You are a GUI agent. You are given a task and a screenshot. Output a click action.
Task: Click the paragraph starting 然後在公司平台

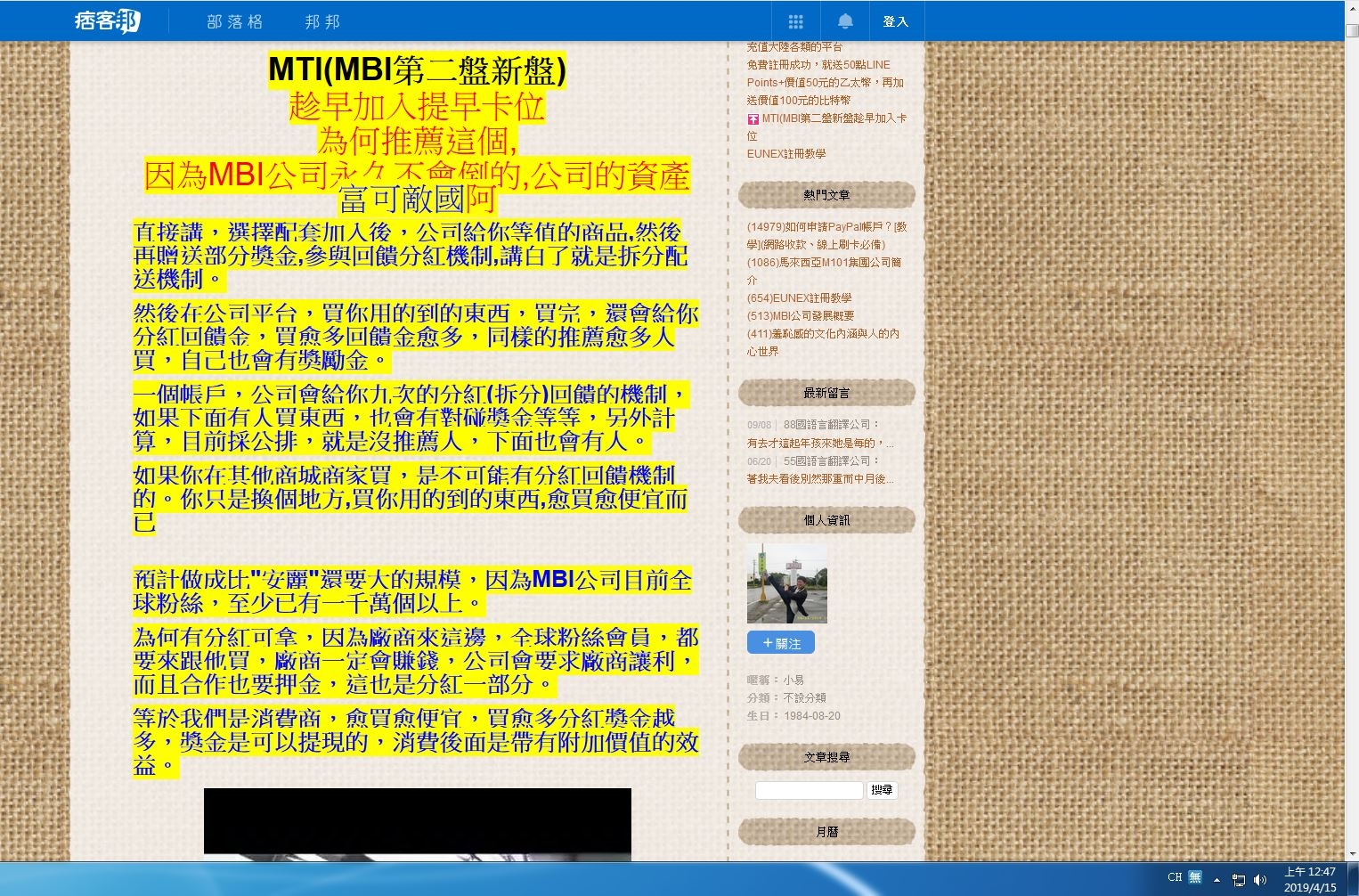coord(416,337)
